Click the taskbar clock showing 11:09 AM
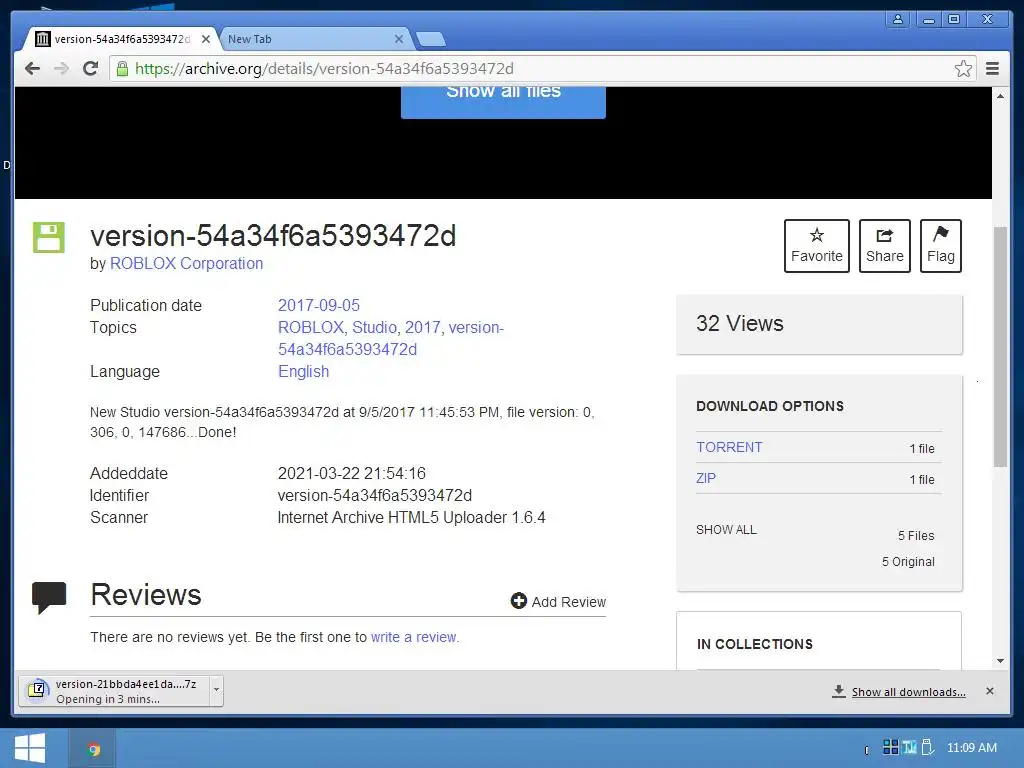The image size is (1024, 768). (x=971, y=747)
